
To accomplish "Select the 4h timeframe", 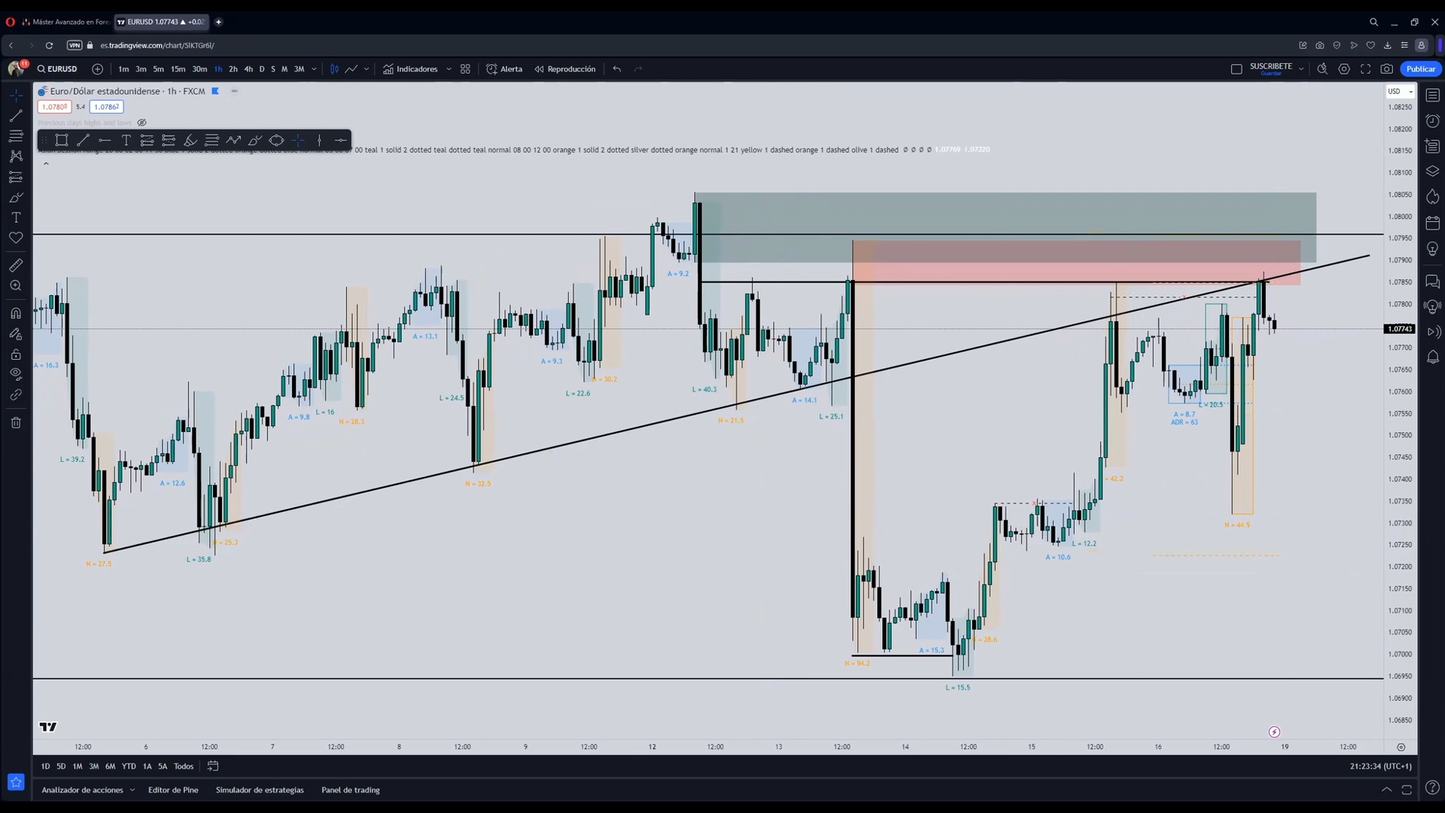I will pyautogui.click(x=248, y=69).
